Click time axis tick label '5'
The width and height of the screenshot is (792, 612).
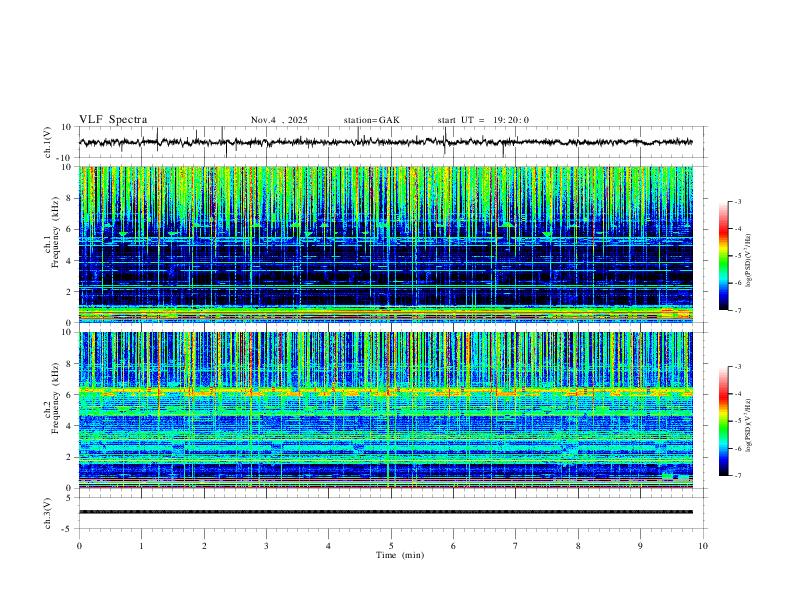point(391,546)
